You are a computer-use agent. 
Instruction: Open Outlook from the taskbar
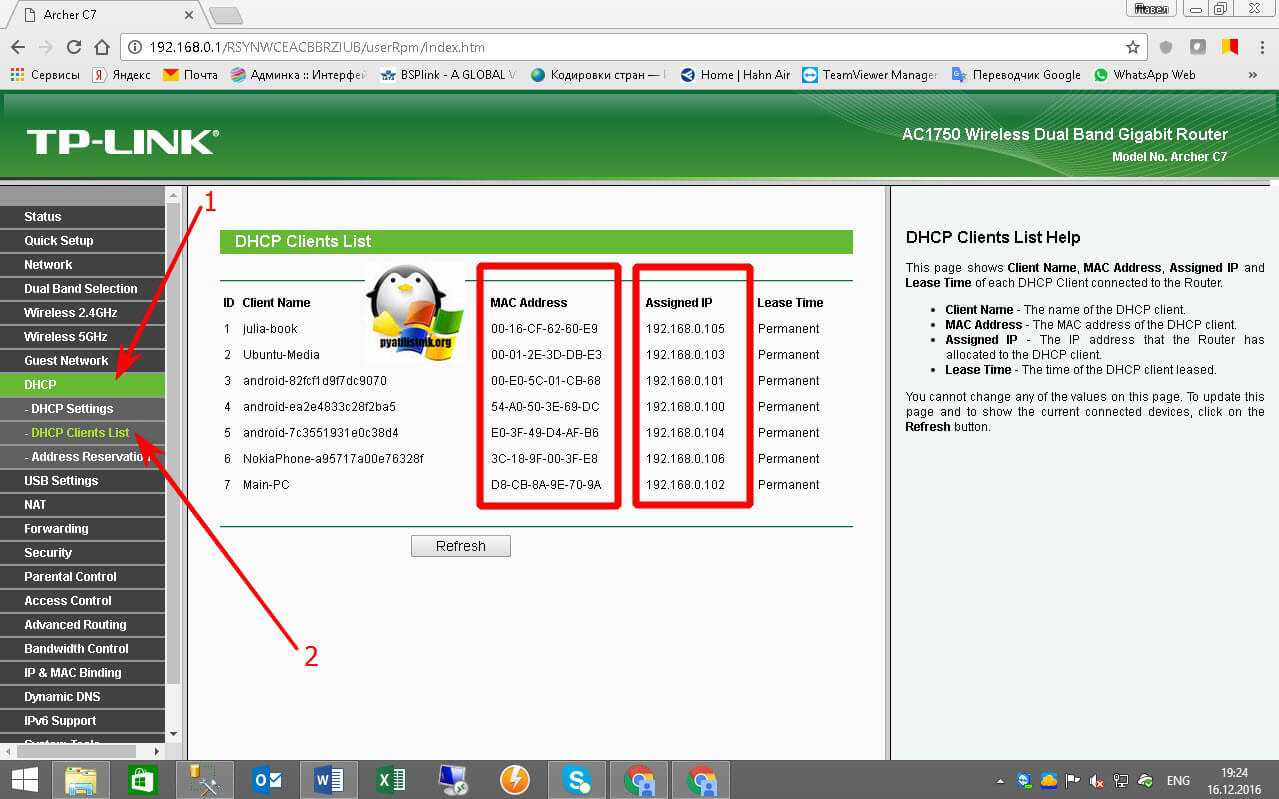[x=267, y=780]
